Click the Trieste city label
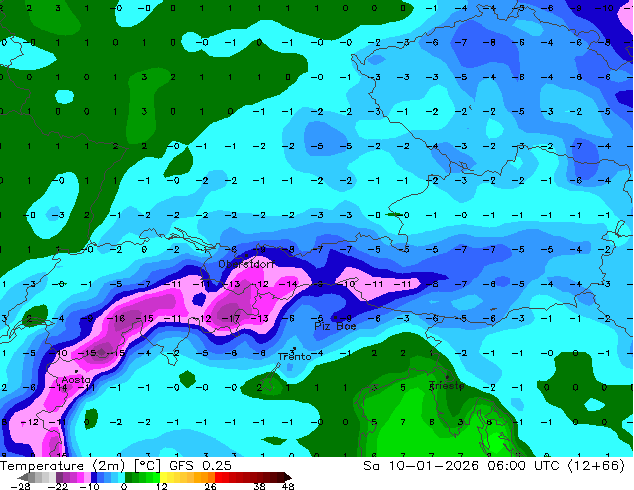The image size is (634, 490). coord(446,385)
